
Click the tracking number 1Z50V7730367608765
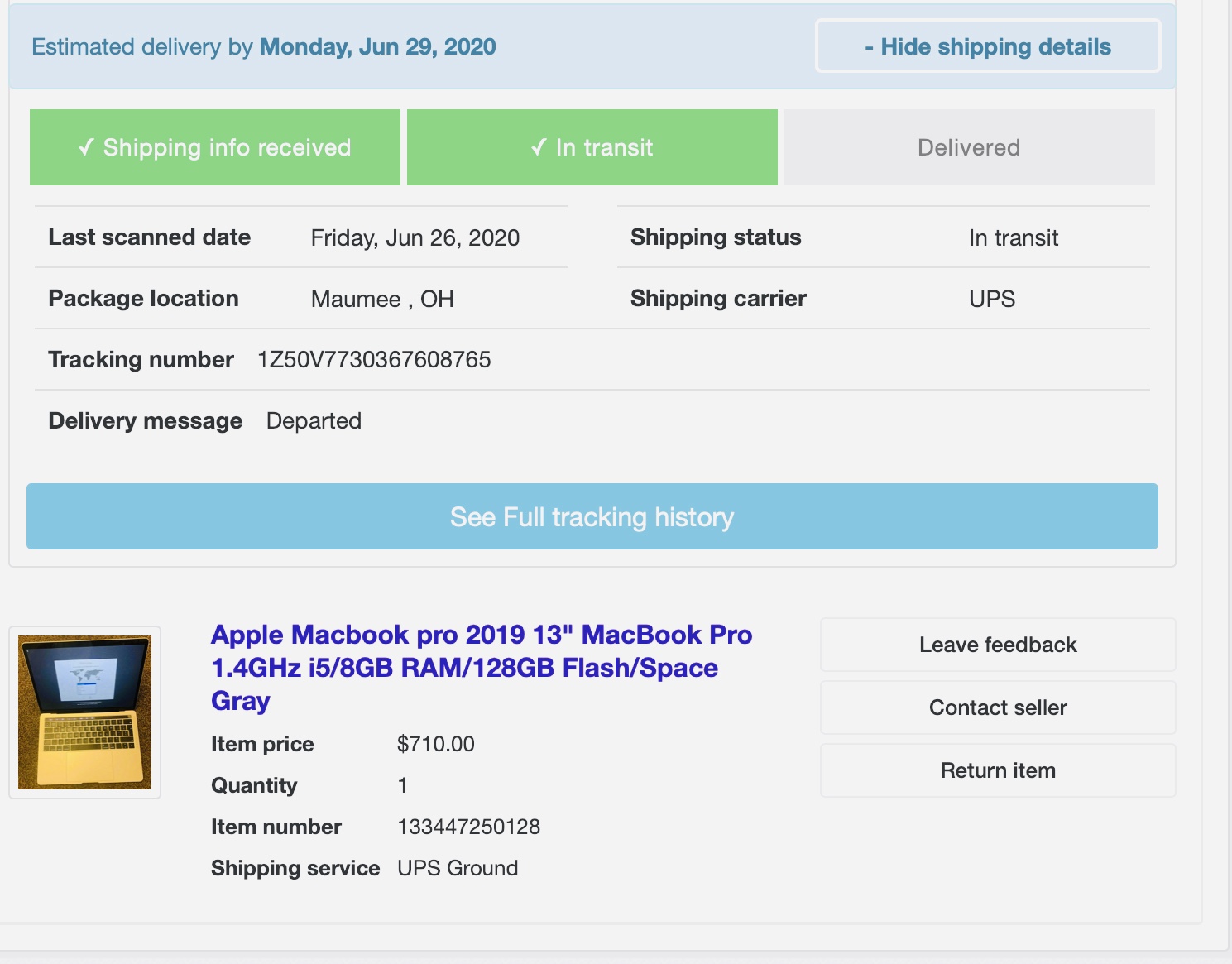point(374,360)
